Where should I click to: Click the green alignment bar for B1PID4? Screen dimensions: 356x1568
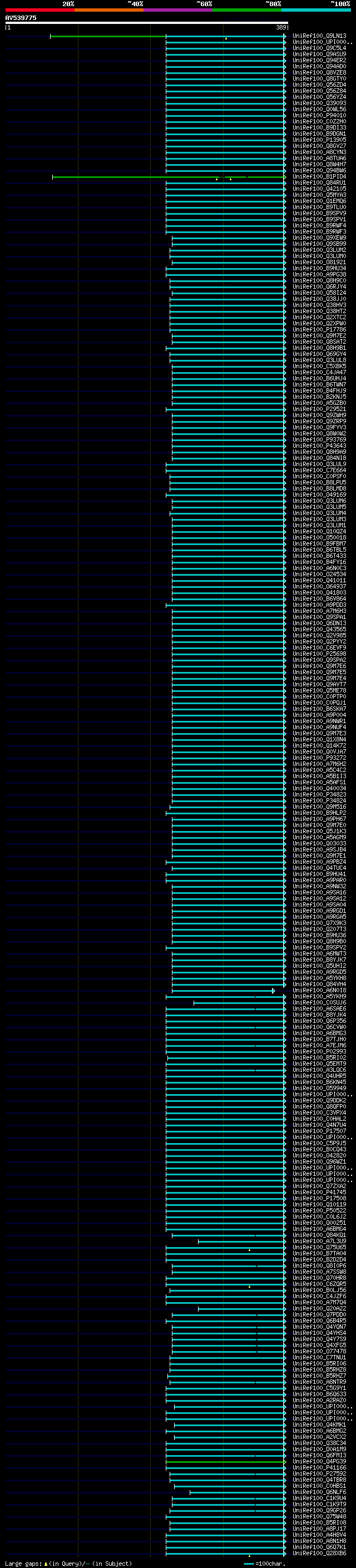tap(169, 177)
